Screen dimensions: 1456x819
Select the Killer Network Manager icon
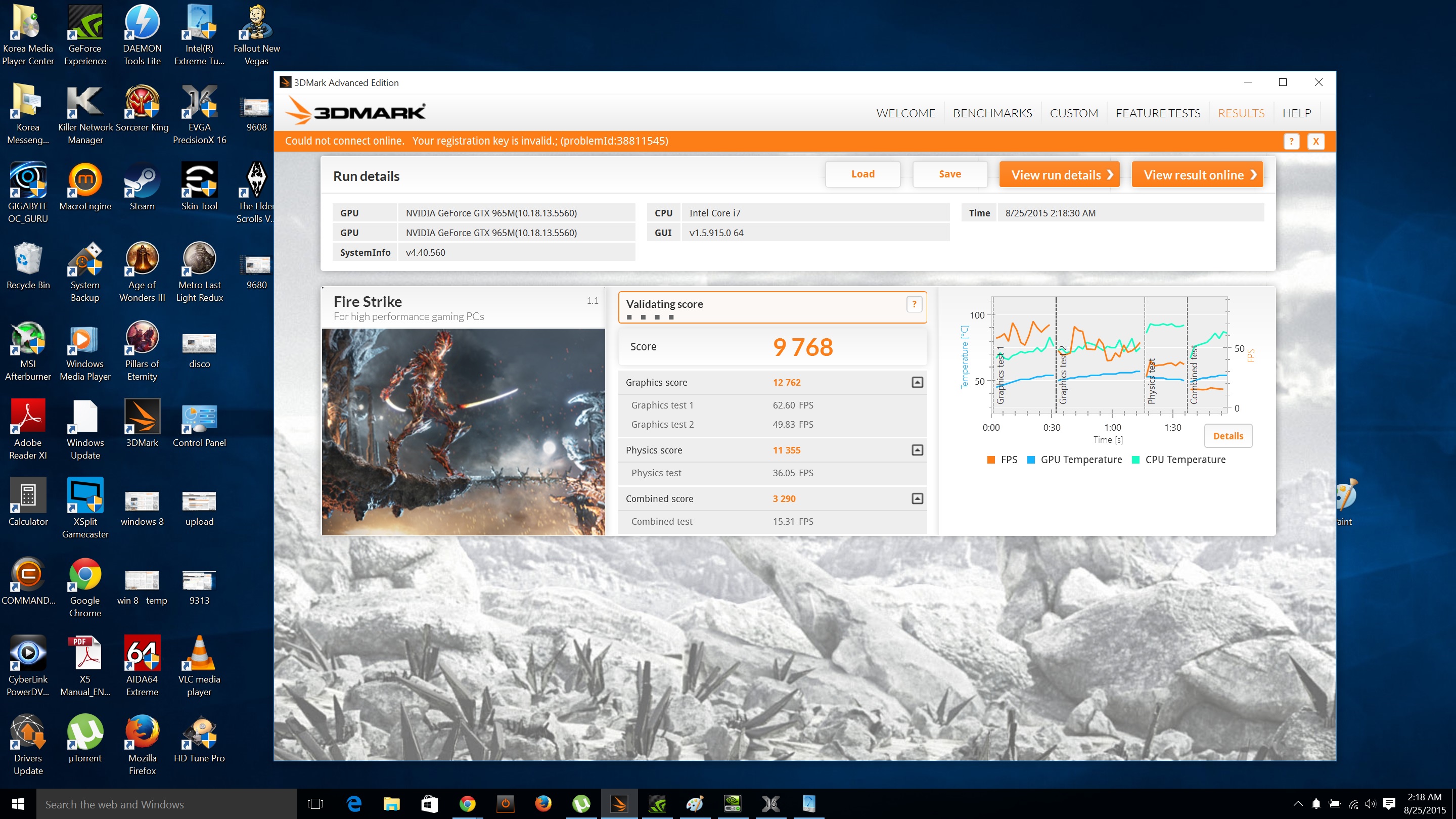85,114
